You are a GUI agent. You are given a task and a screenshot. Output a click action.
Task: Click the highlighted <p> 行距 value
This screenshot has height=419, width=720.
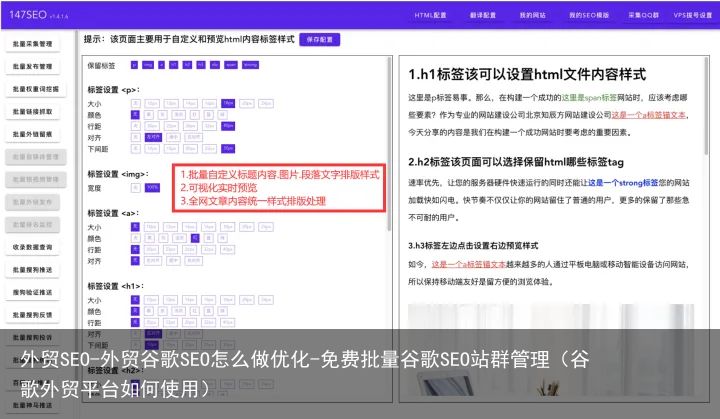click(x=228, y=126)
